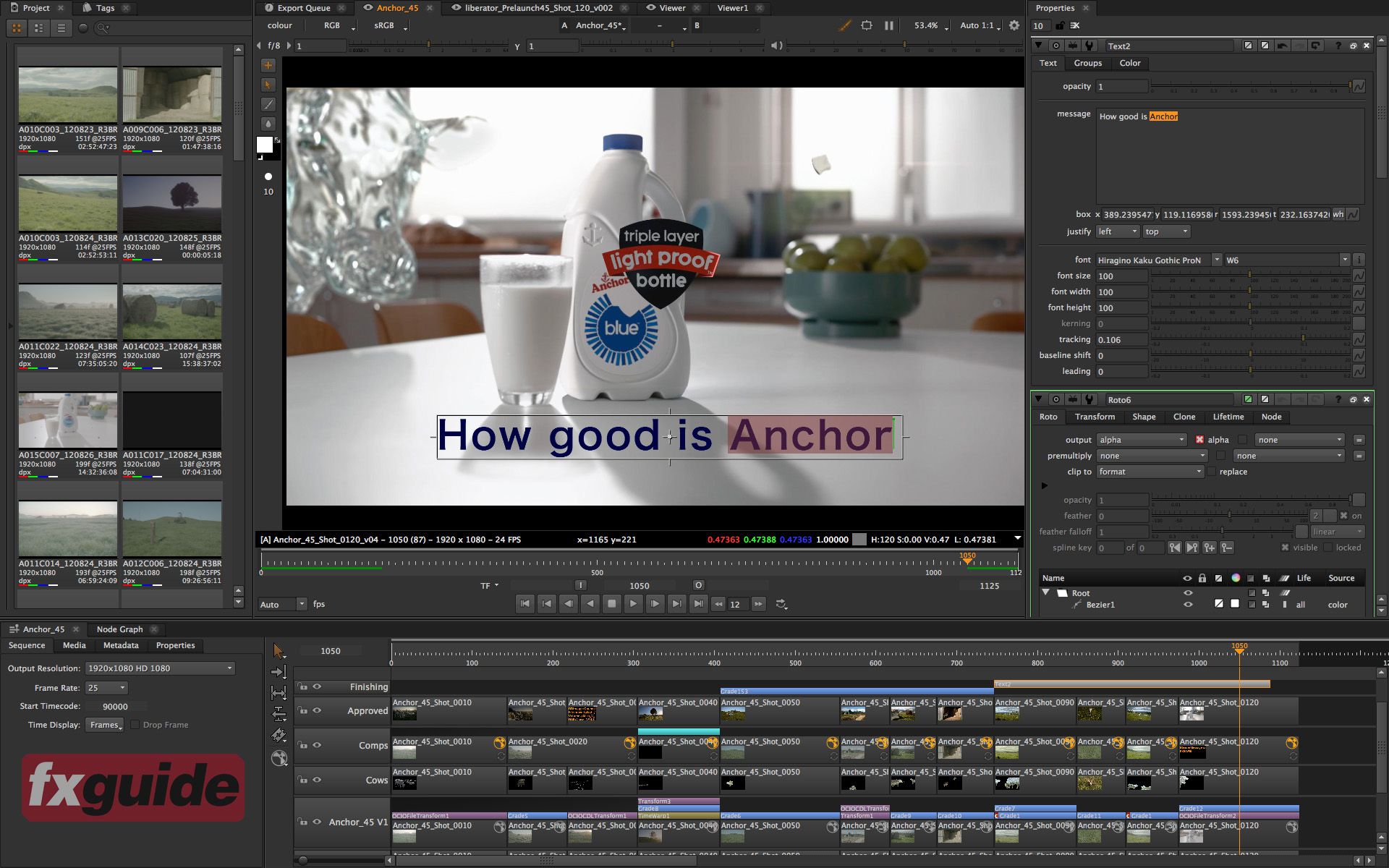
Task: Click the white foreground color swatch
Action: [x=264, y=145]
